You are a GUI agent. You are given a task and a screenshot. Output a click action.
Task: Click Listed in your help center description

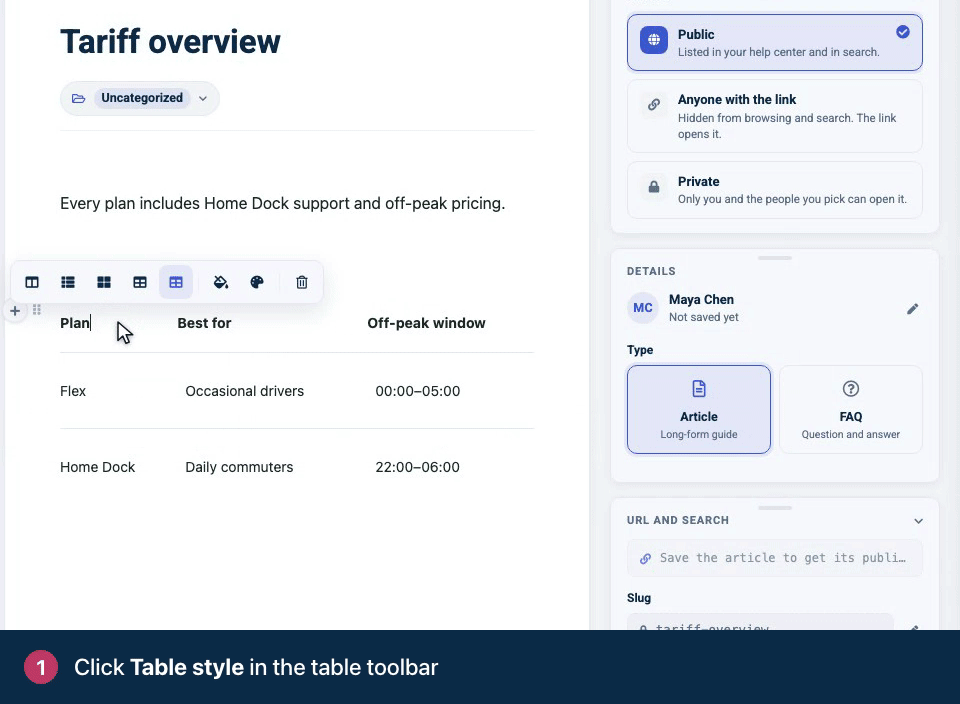click(x=778, y=52)
